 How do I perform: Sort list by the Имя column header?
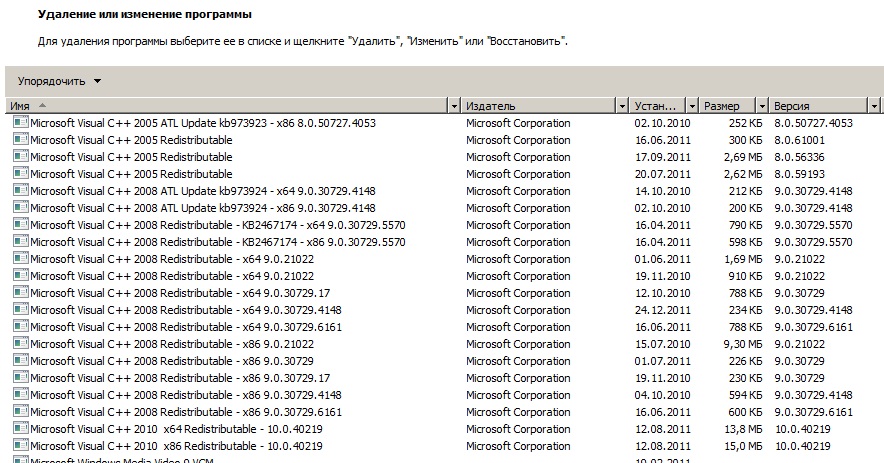pyautogui.click(x=227, y=105)
